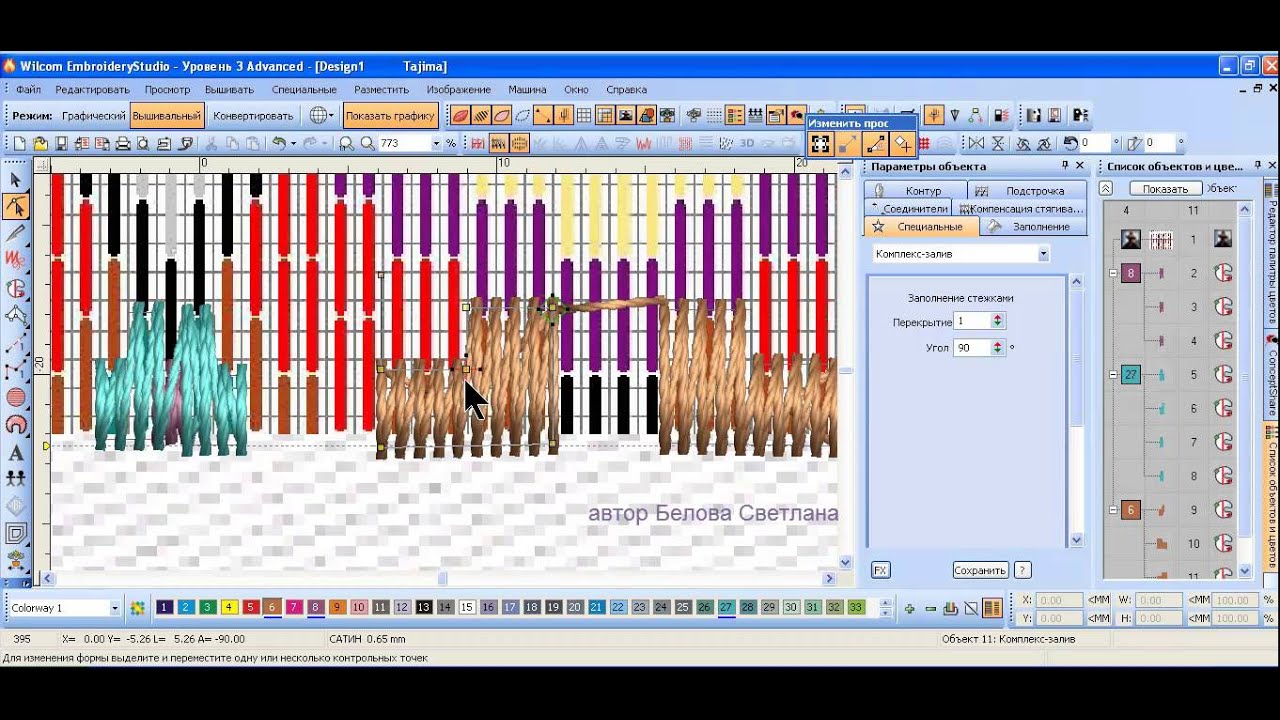Viewport: 1280px width, 720px height.
Task: Select the red circle fill tool
Action: pos(16,398)
